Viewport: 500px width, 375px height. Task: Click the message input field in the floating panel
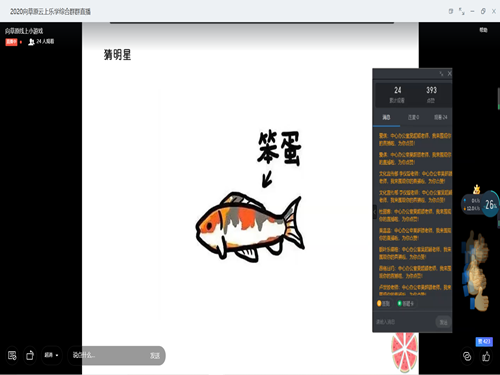tap(403, 322)
